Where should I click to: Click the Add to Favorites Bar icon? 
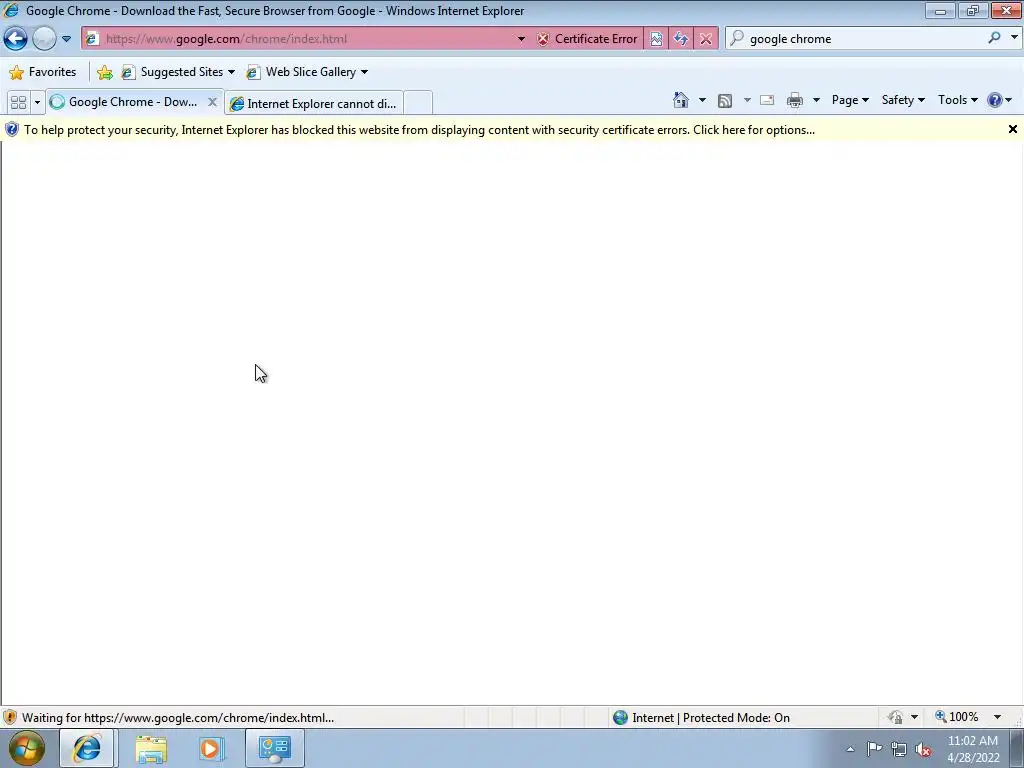pyautogui.click(x=104, y=72)
